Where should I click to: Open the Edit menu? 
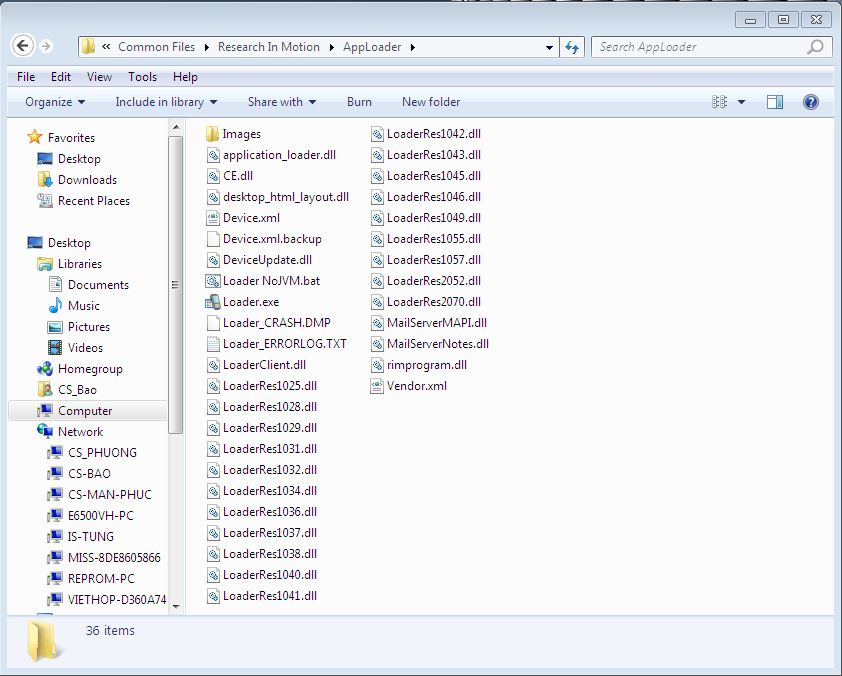(x=61, y=77)
